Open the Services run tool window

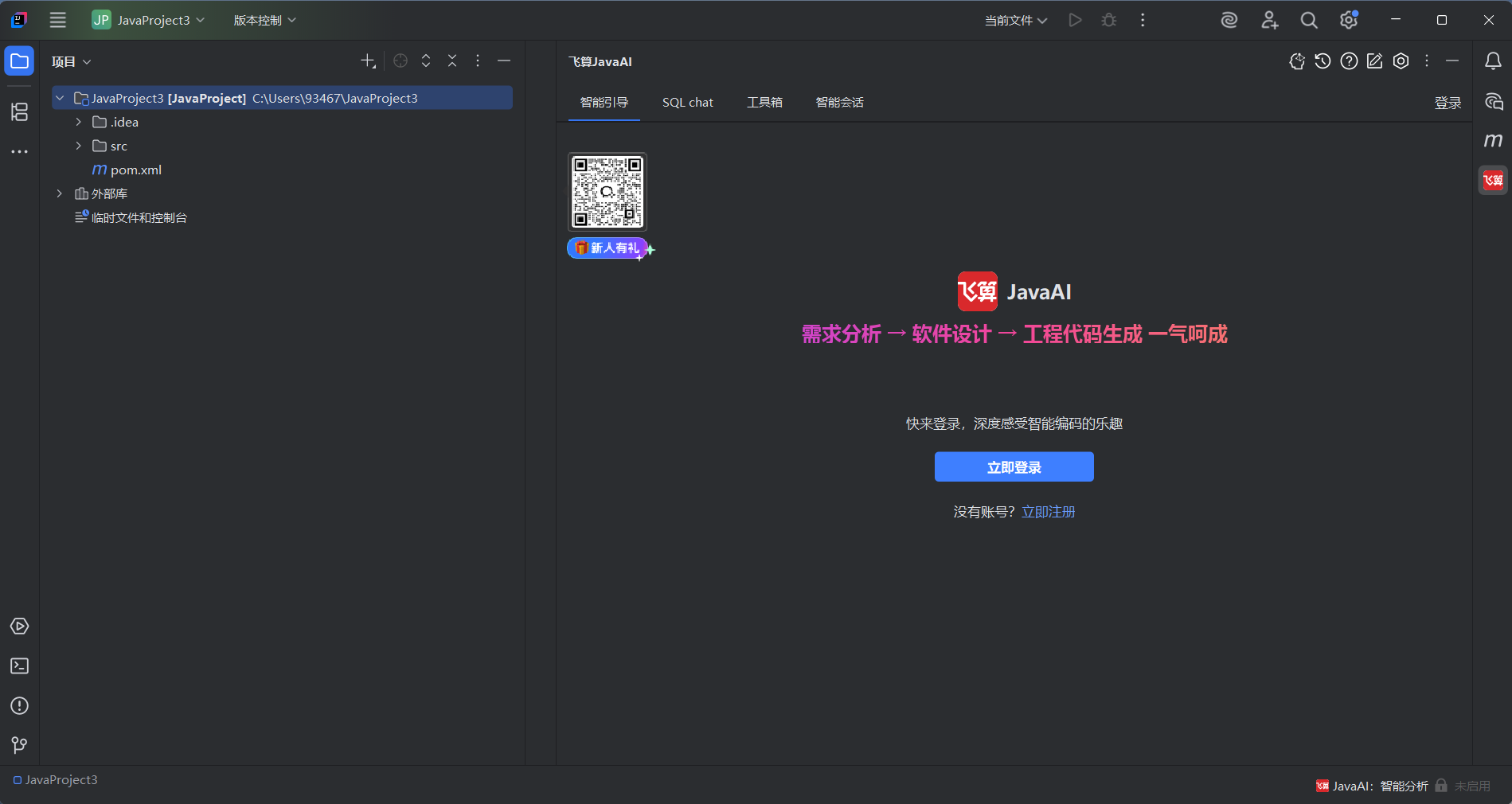coord(19,626)
